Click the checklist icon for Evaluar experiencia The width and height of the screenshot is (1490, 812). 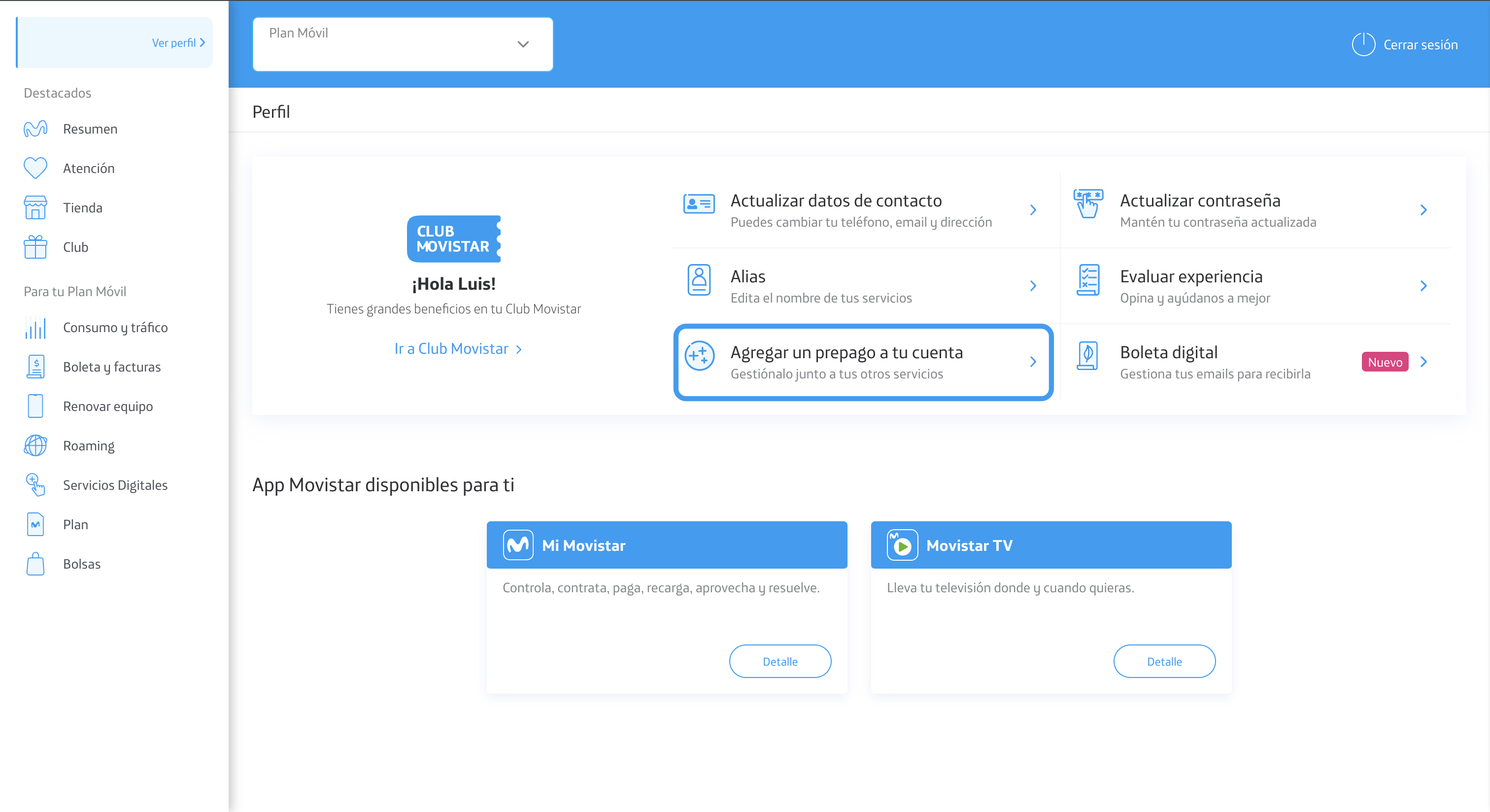point(1088,280)
